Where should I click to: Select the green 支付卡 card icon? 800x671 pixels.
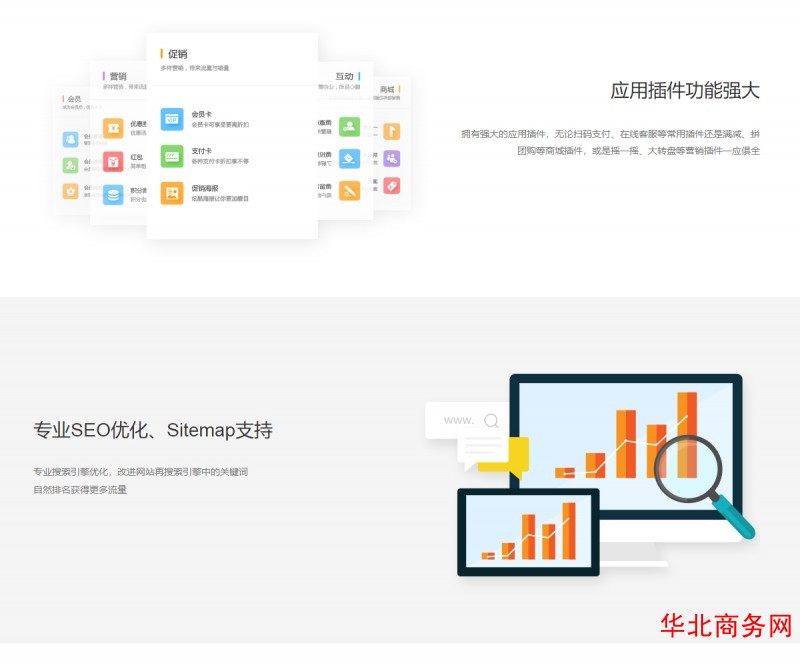pos(172,156)
